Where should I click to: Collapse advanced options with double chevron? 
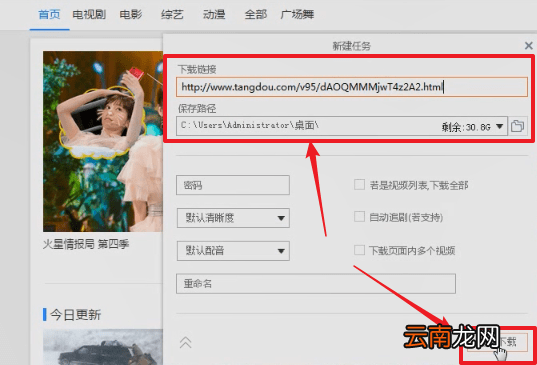186,342
